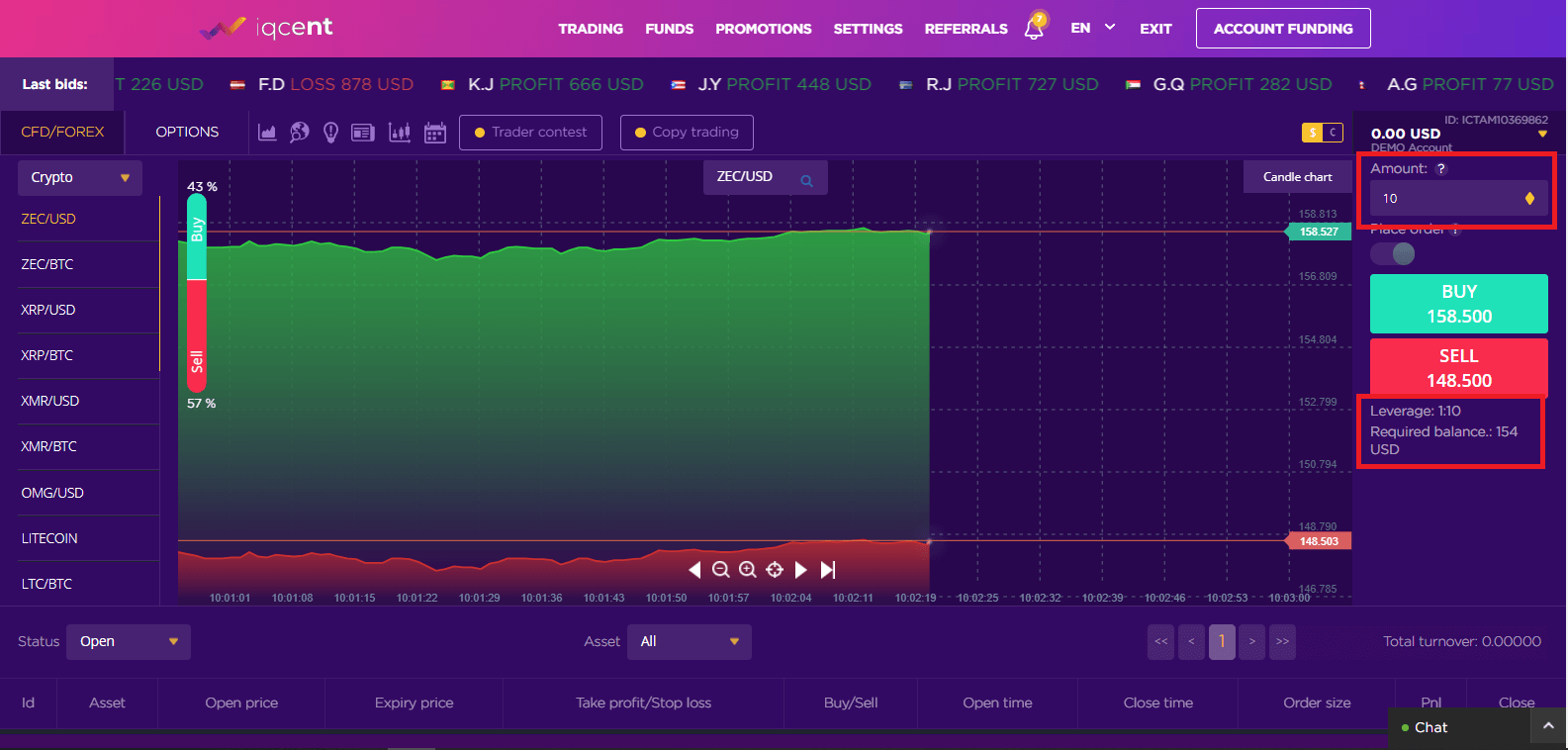Viewport: 1568px width, 750px height.
Task: Click the Place order help question icon
Action: (x=1455, y=230)
